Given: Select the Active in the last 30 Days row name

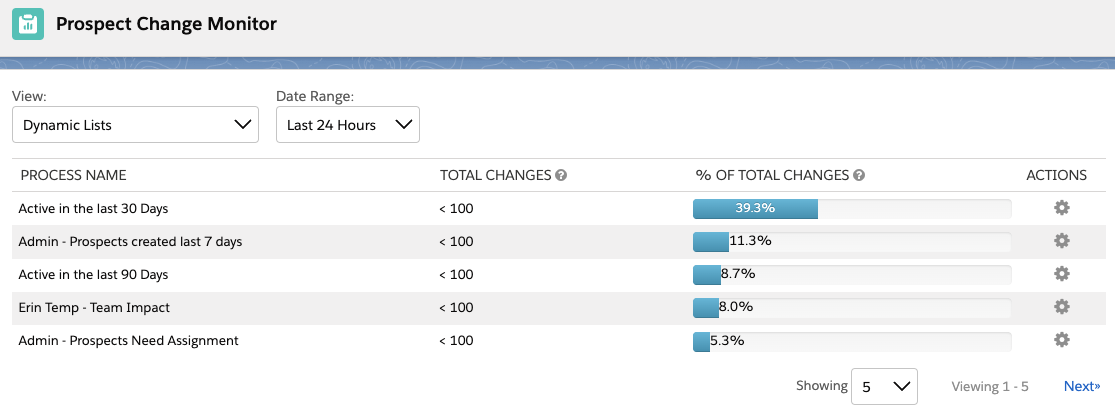Looking at the screenshot, I should pos(93,208).
